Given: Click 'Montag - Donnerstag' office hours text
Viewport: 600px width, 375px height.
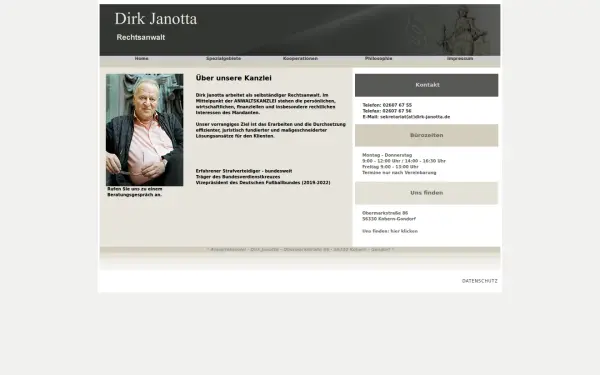Looking at the screenshot, I should click(387, 155).
